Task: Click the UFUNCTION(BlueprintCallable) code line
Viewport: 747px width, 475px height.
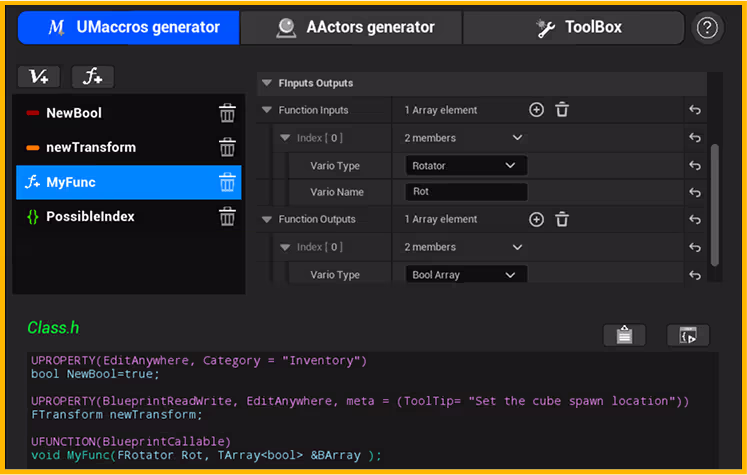Action: click(x=131, y=441)
